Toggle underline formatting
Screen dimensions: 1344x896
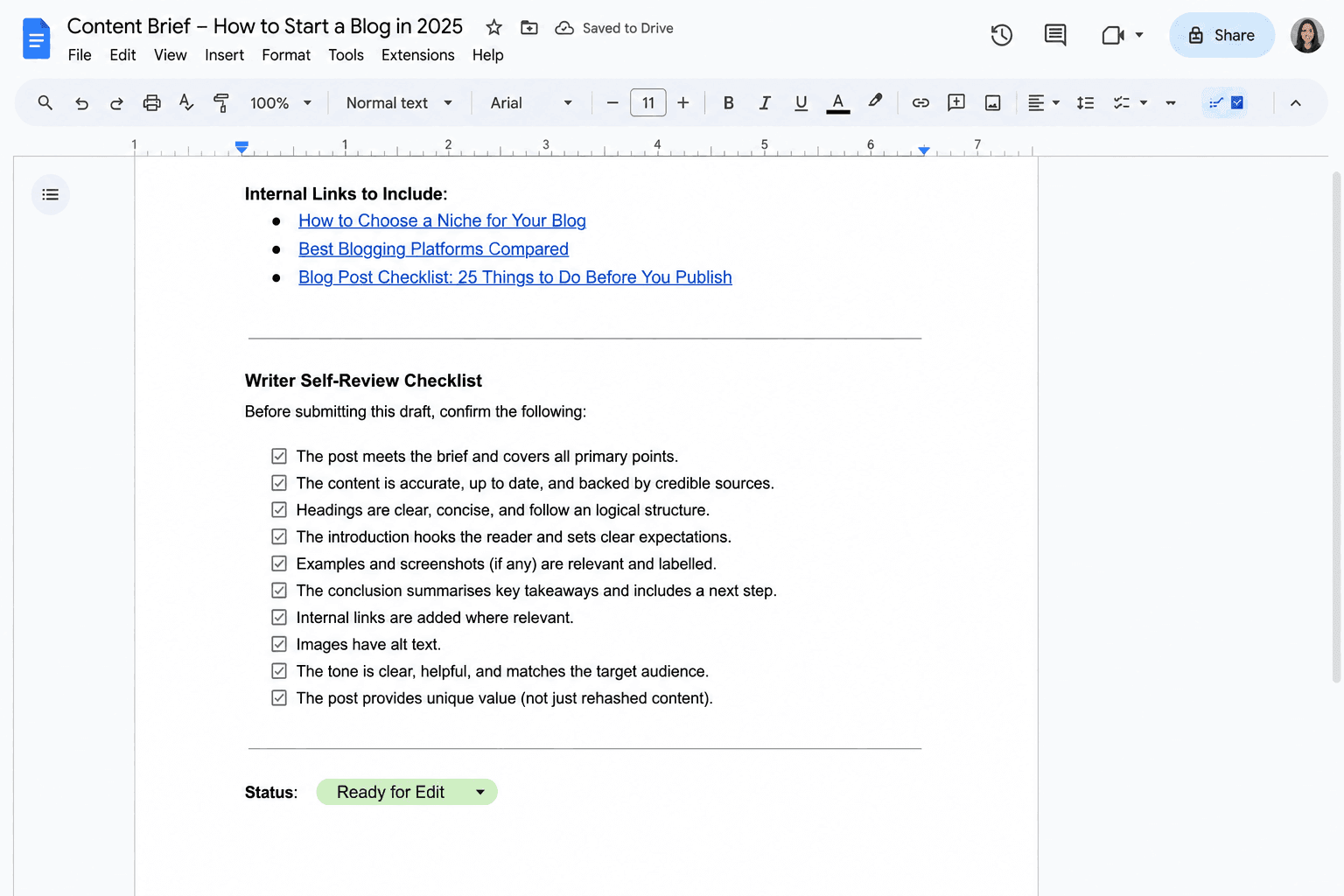[x=801, y=102]
